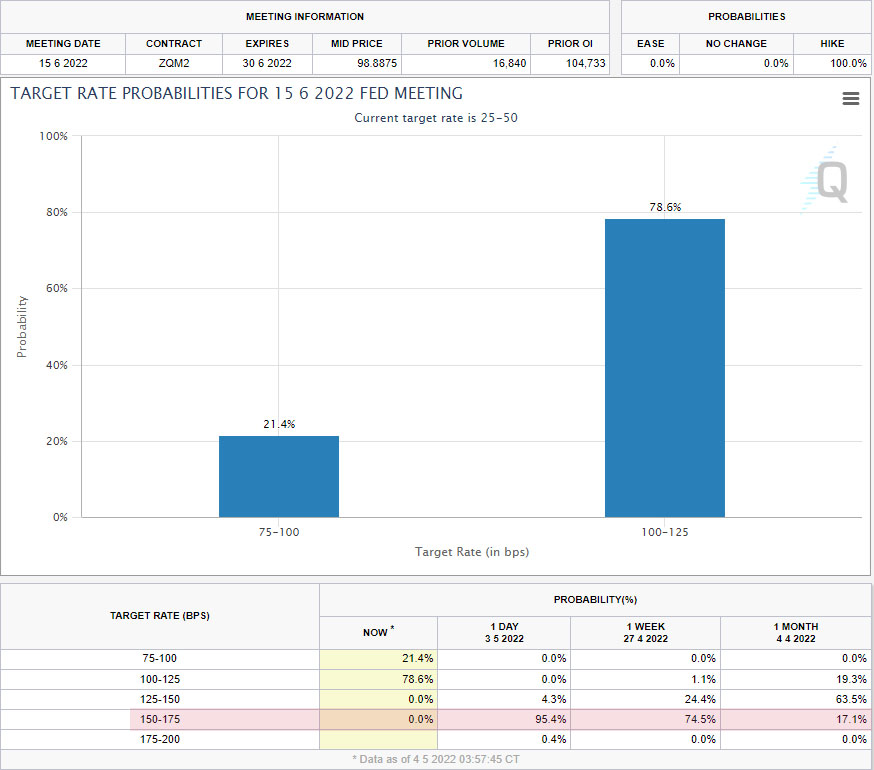The width and height of the screenshot is (874, 770).
Task: Click the 100-125 x-axis label
Action: point(664,532)
